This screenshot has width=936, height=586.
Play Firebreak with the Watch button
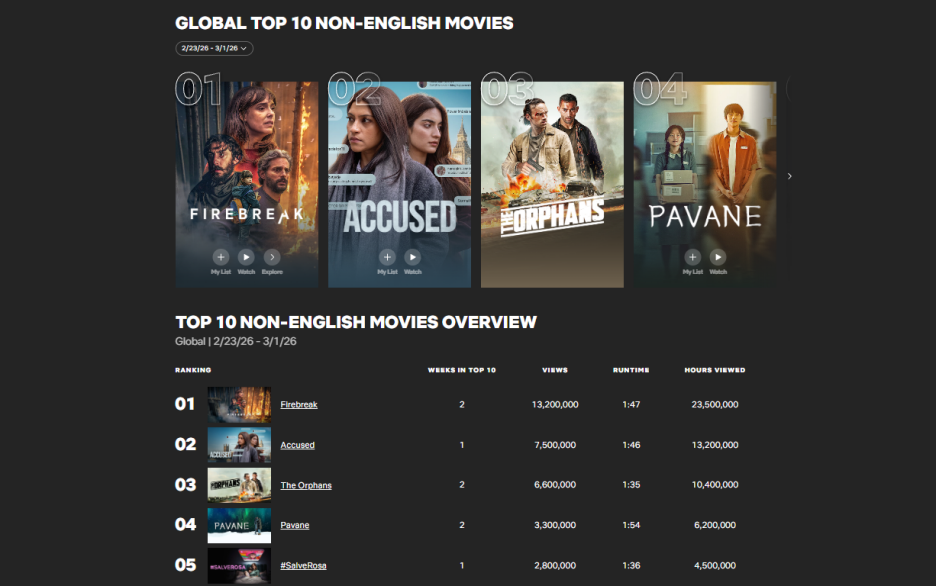click(246, 257)
